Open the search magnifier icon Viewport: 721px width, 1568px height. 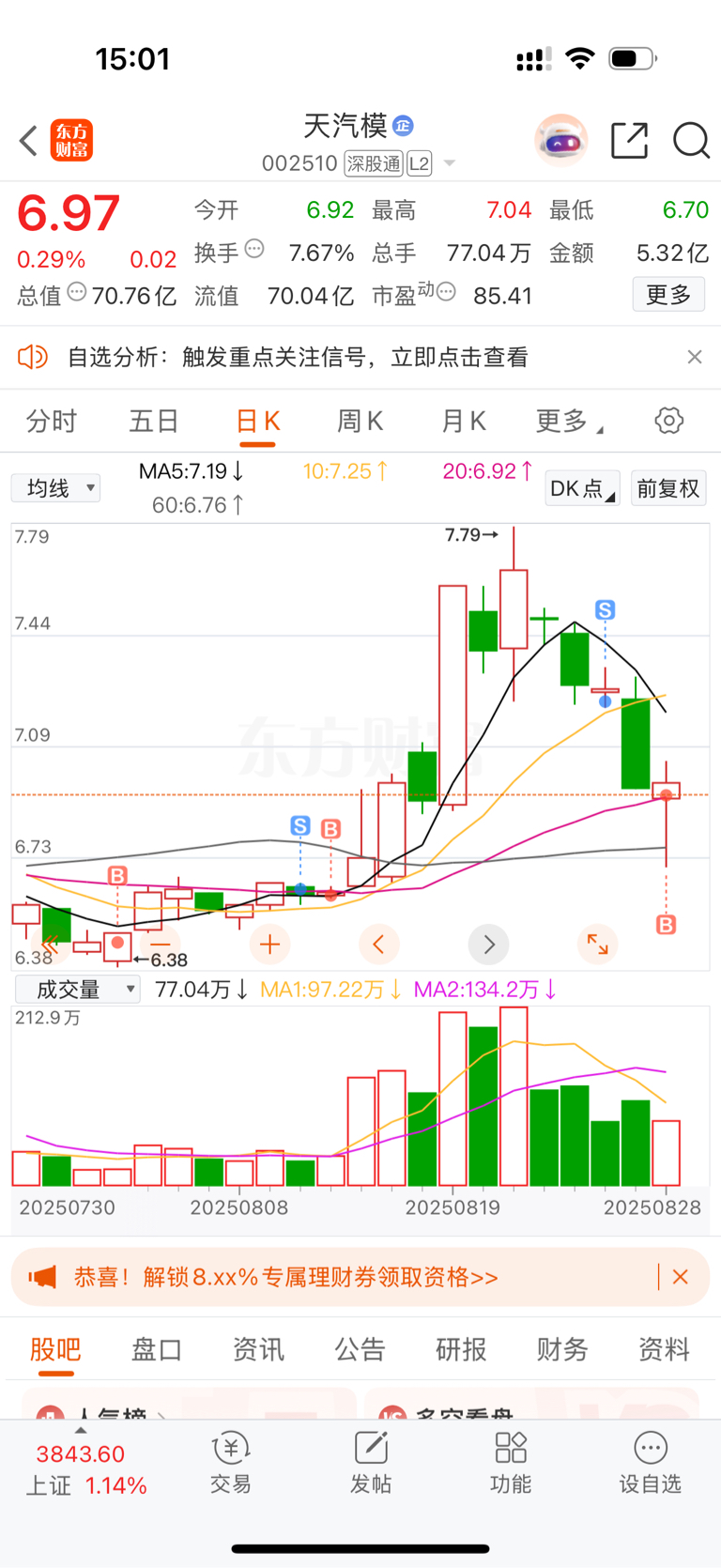point(691,141)
